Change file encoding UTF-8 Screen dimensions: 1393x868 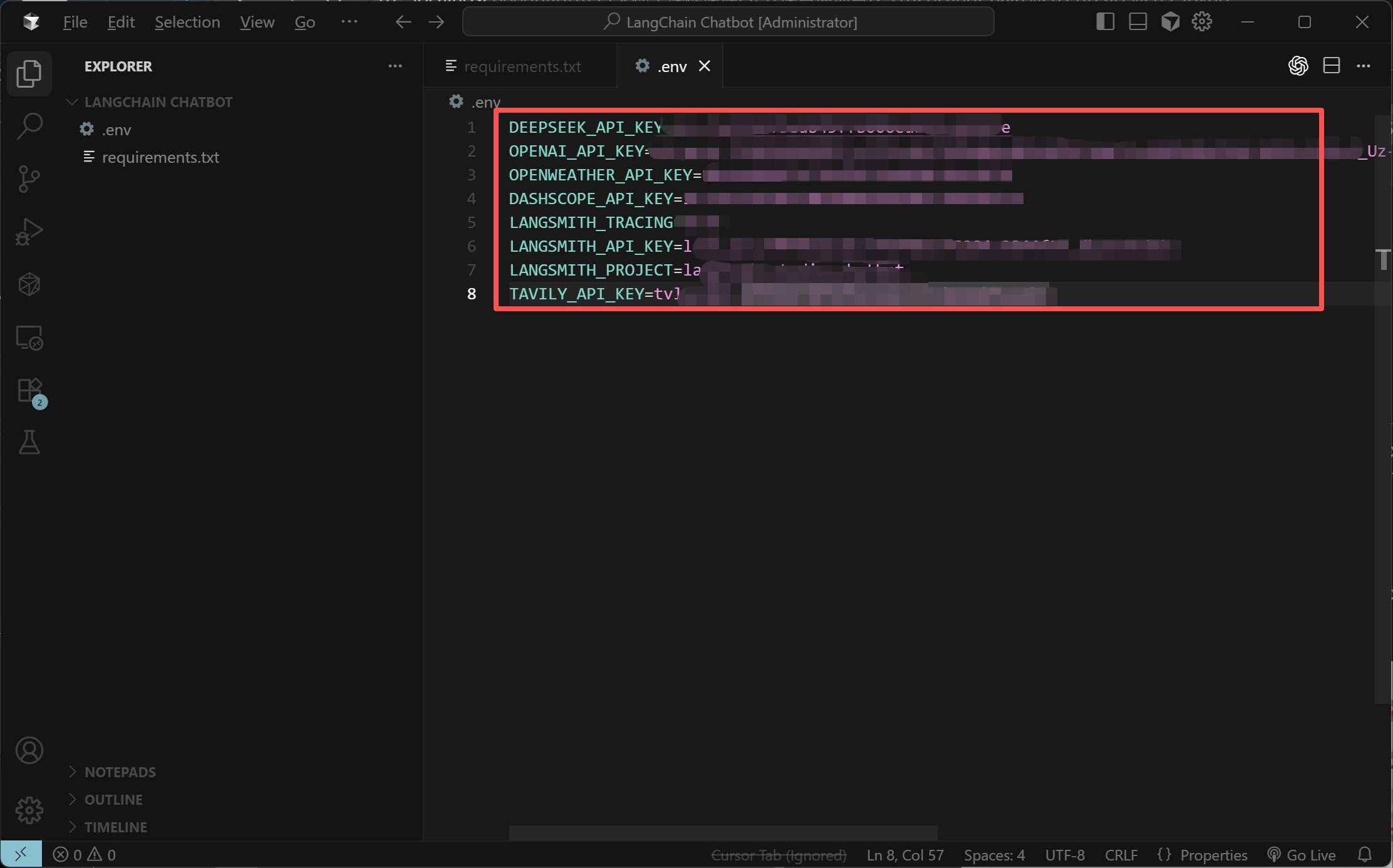pos(1065,855)
